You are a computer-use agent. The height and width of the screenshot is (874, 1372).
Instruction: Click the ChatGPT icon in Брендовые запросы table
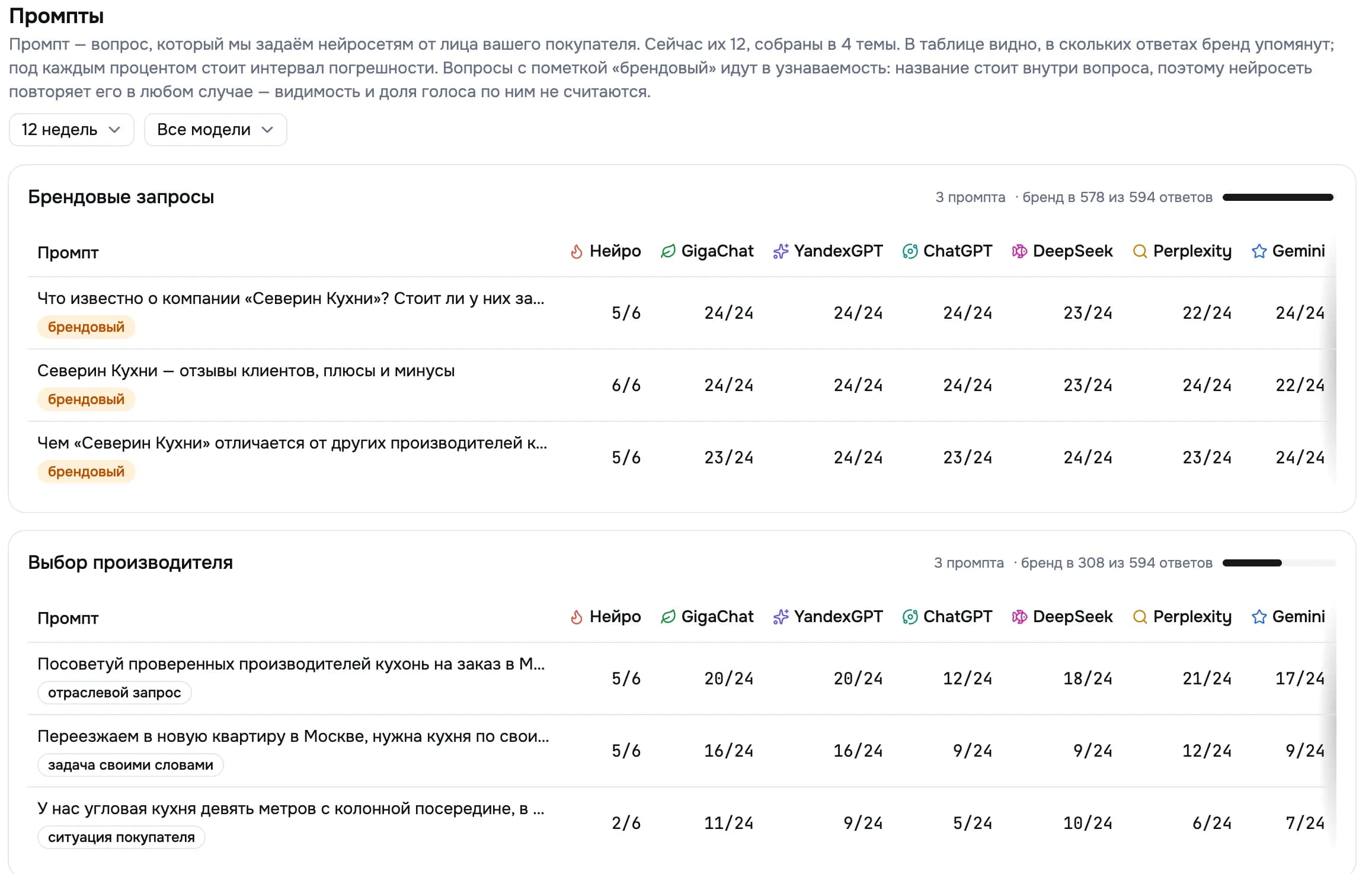[910, 252]
